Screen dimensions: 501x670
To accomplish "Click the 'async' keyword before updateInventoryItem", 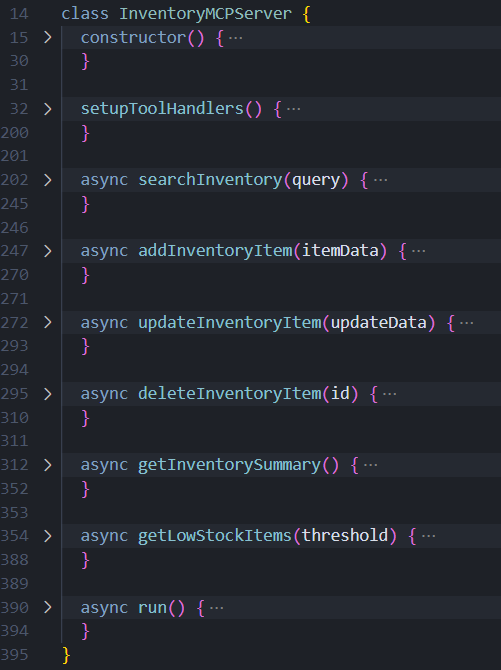I will click(104, 322).
